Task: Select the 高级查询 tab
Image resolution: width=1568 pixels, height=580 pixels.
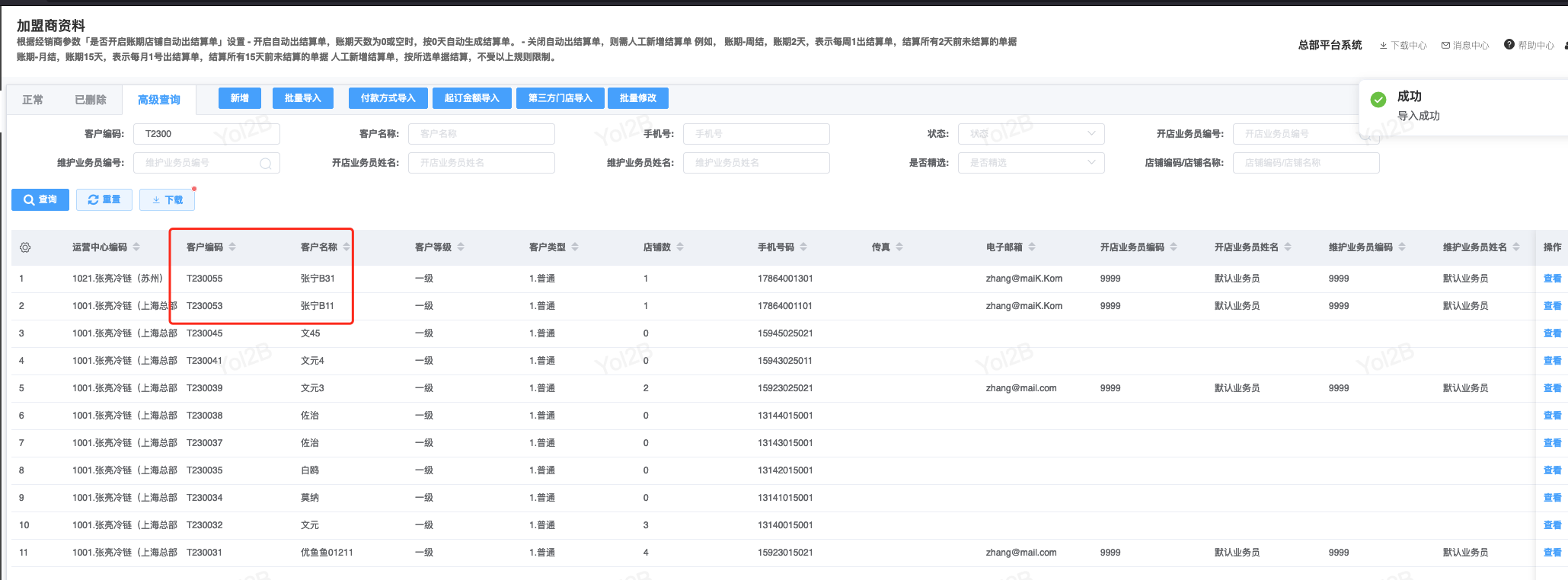Action: tap(159, 100)
